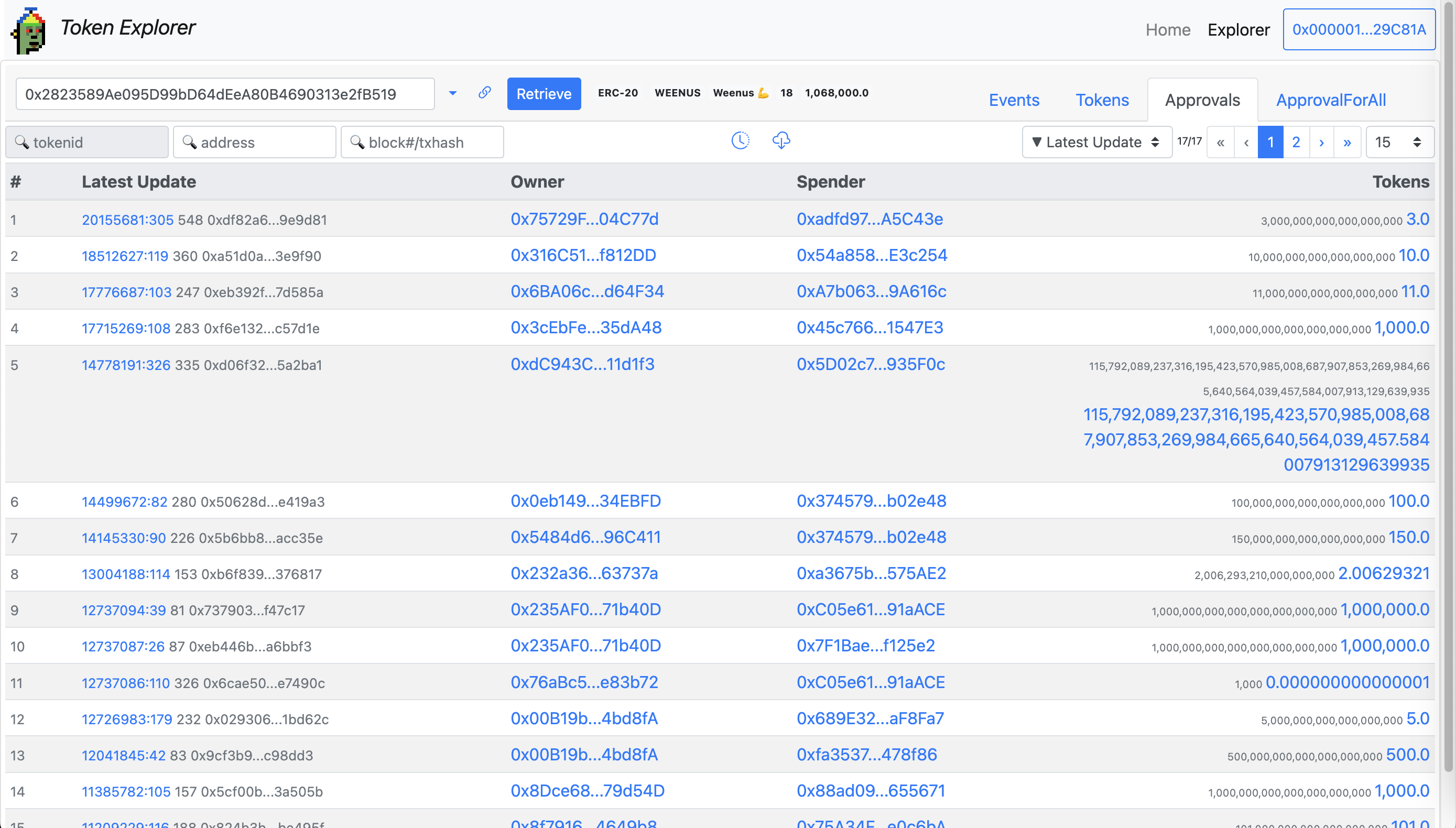
Task: Click wallet address 0x000001...29C81A button
Action: click(1358, 29)
